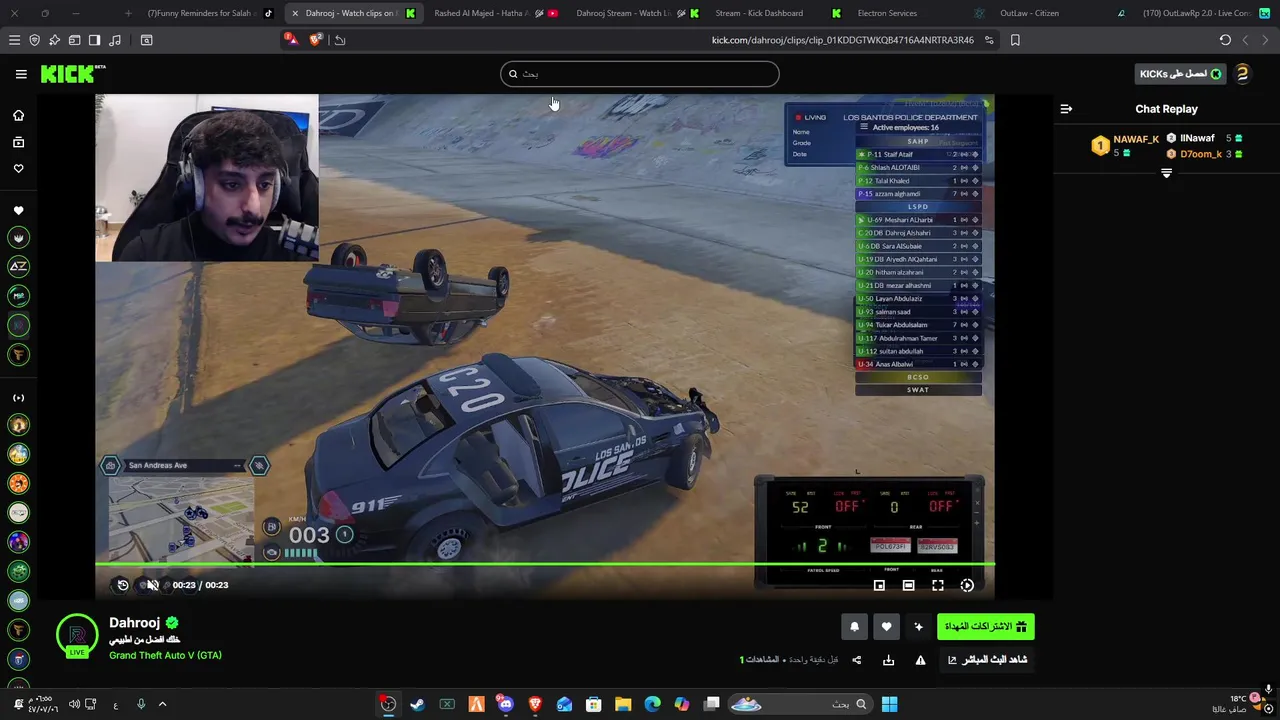Report the clip with the warning icon
This screenshot has width=1280, height=720.
point(920,660)
